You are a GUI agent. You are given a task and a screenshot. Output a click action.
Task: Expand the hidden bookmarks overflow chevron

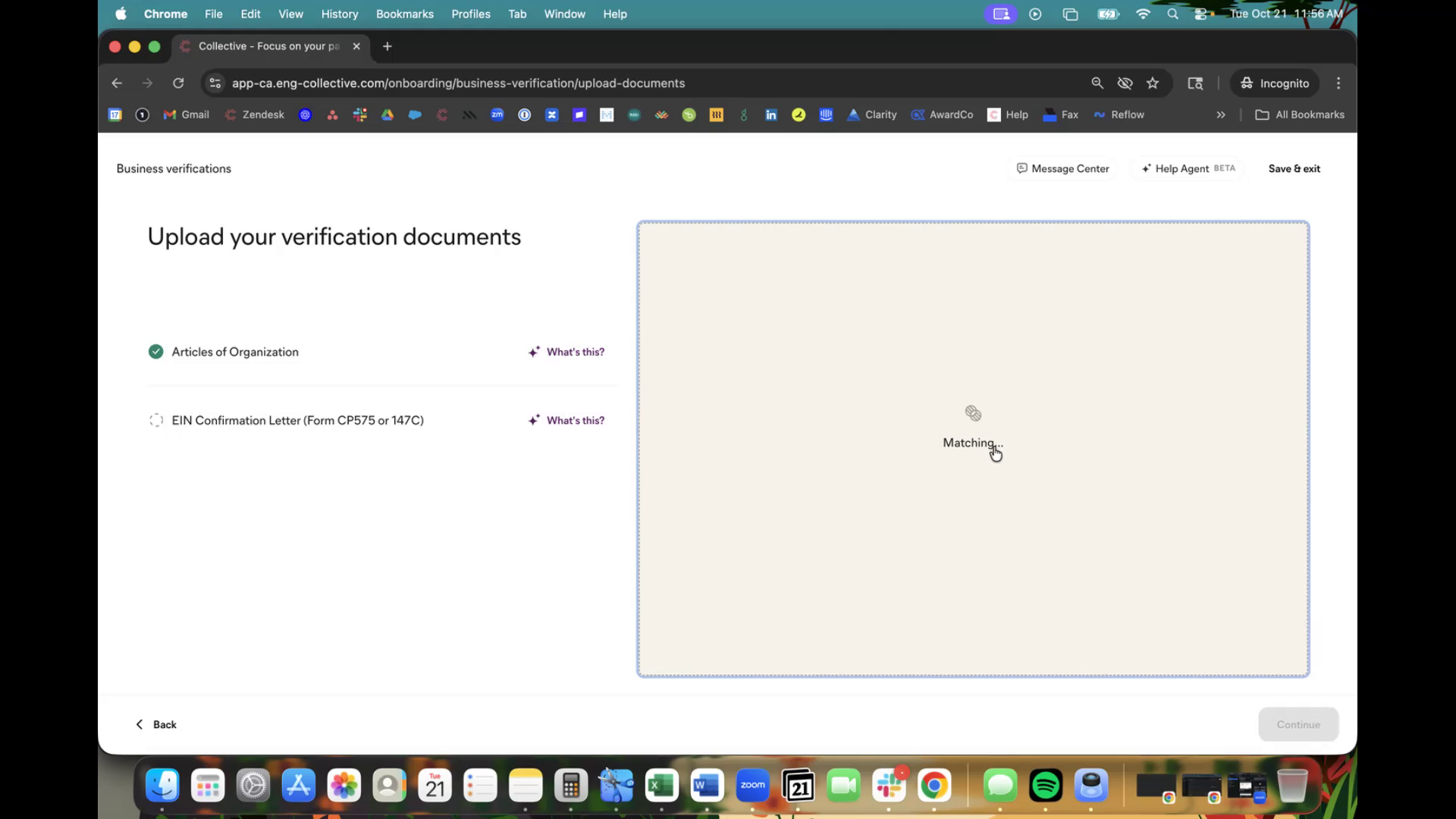(x=1221, y=115)
